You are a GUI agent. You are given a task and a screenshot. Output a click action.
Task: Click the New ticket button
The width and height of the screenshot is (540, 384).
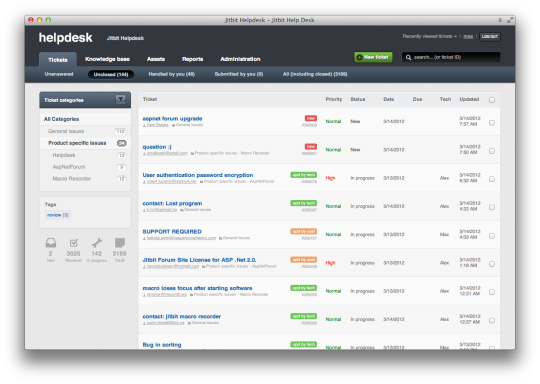[373, 57]
